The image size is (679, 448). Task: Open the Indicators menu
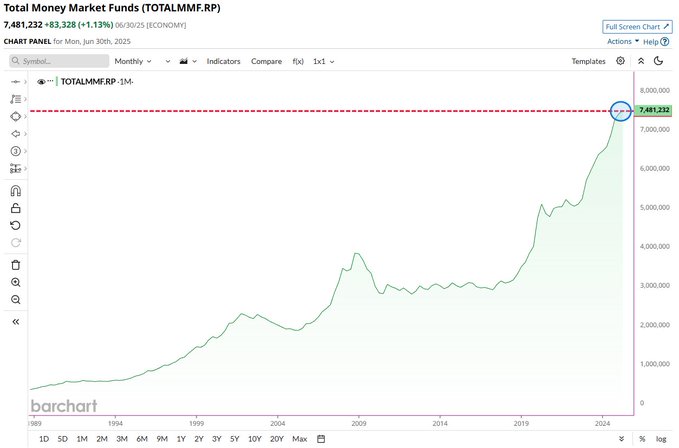tap(223, 61)
